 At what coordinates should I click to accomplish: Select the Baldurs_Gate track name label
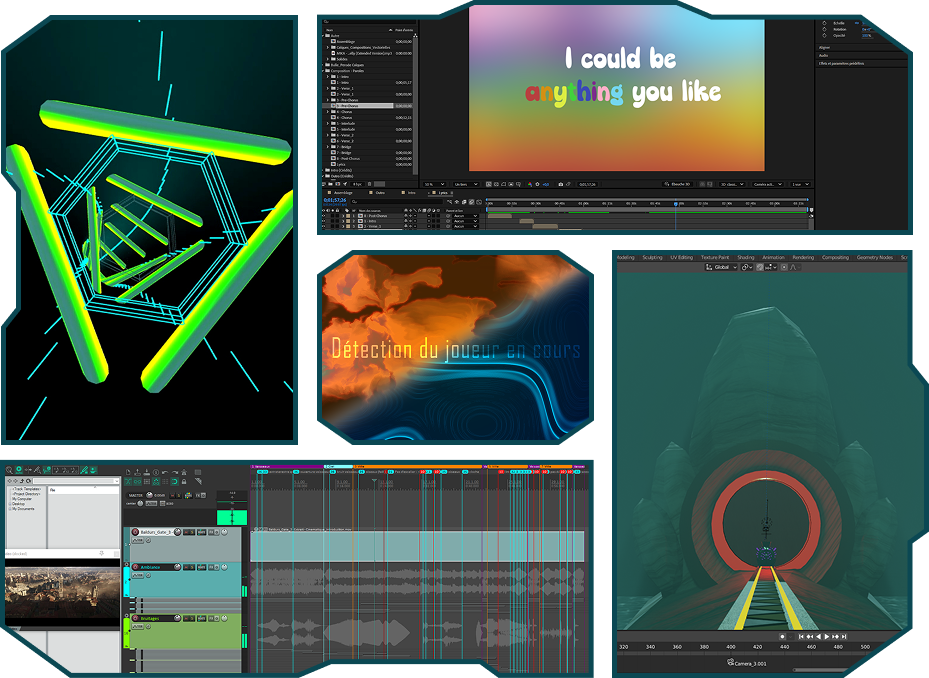tap(155, 532)
